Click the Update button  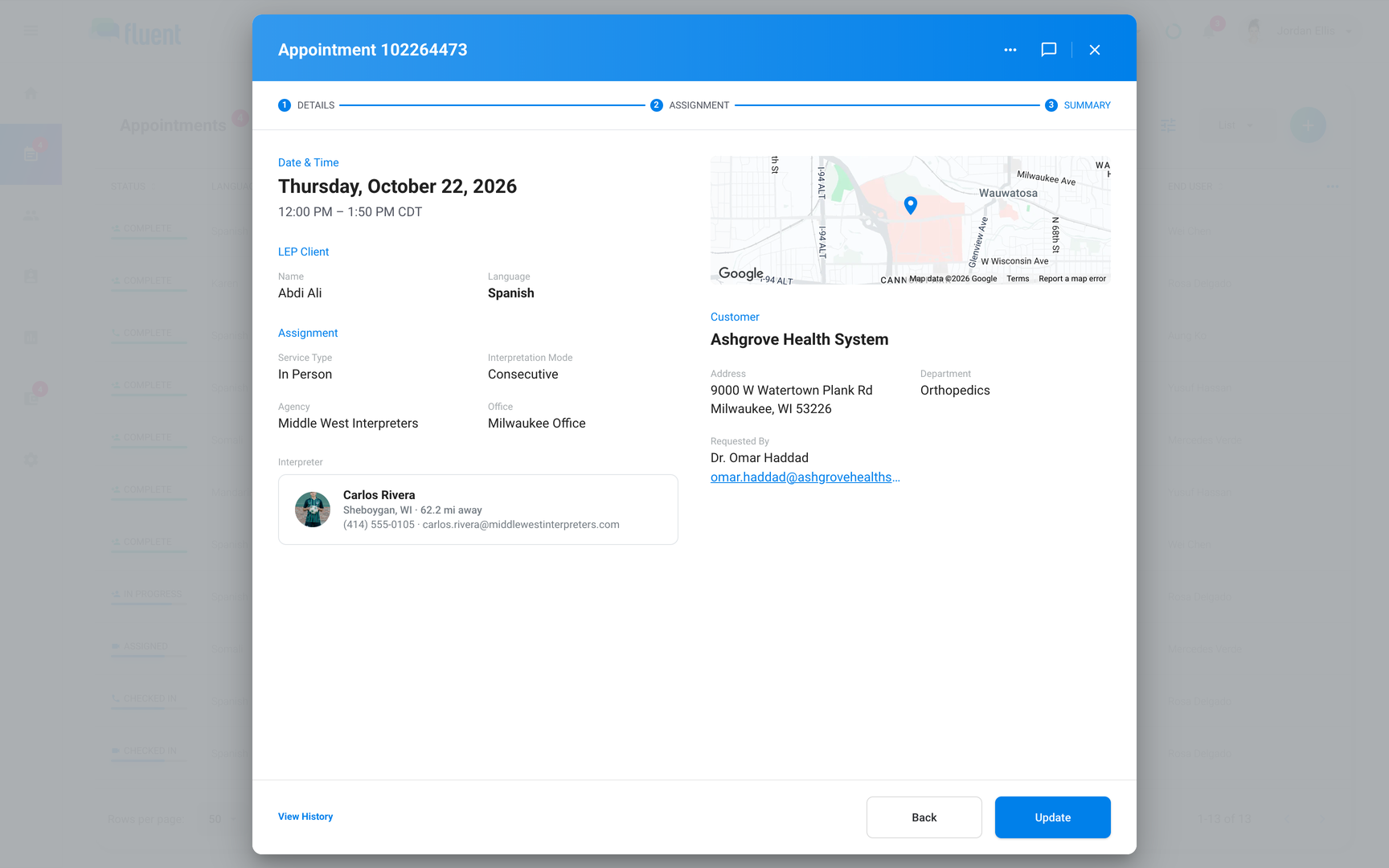click(1053, 817)
